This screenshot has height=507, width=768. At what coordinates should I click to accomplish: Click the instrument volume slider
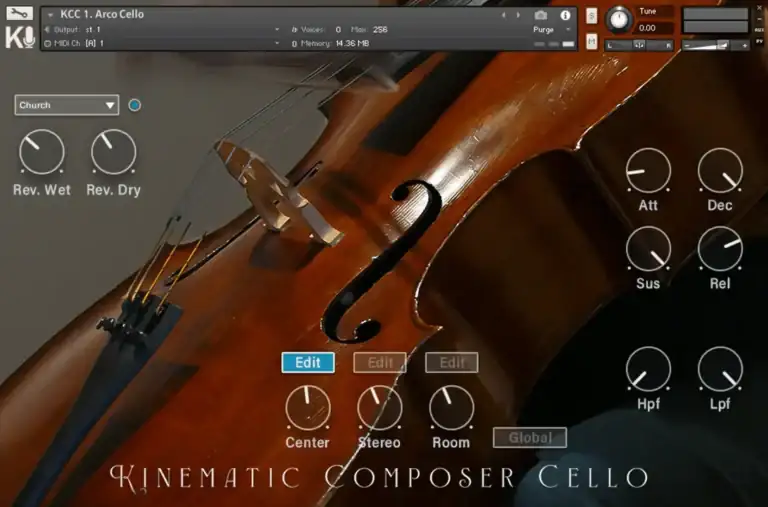(716, 45)
